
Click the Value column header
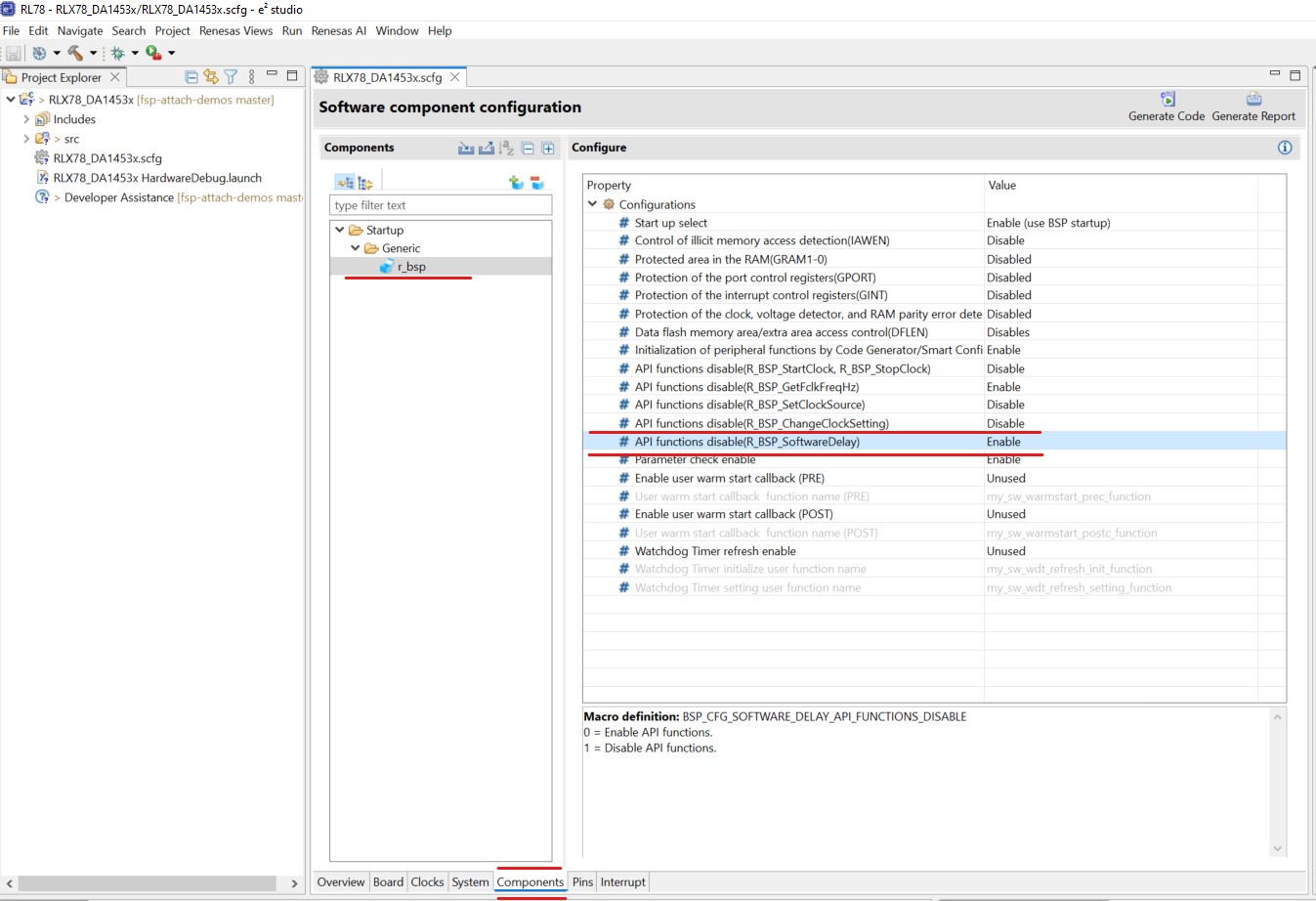[x=1002, y=186]
